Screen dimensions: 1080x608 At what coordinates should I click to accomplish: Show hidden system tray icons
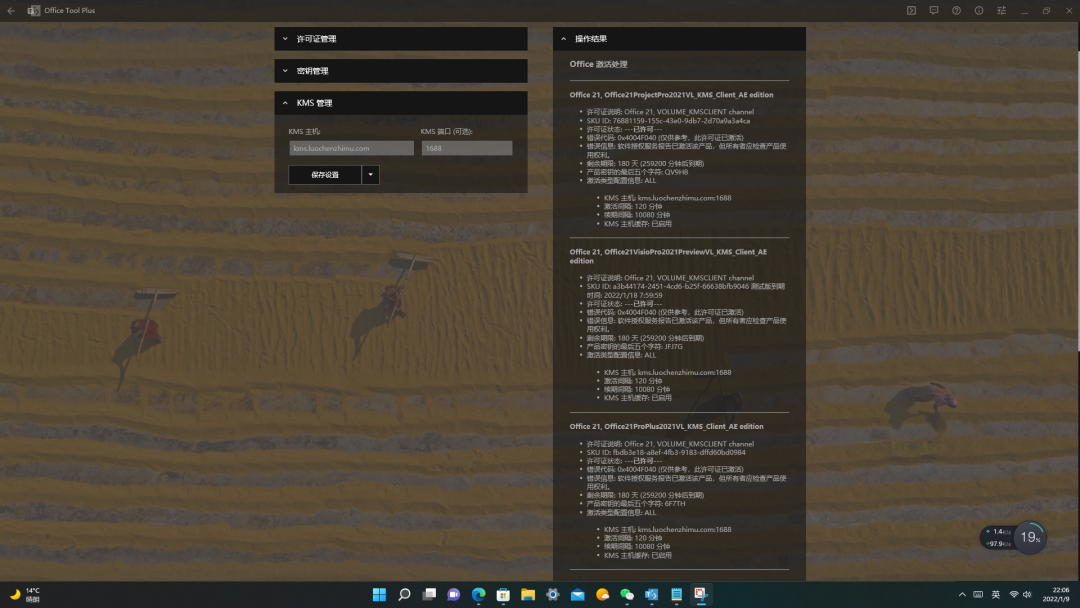pyautogui.click(x=962, y=594)
